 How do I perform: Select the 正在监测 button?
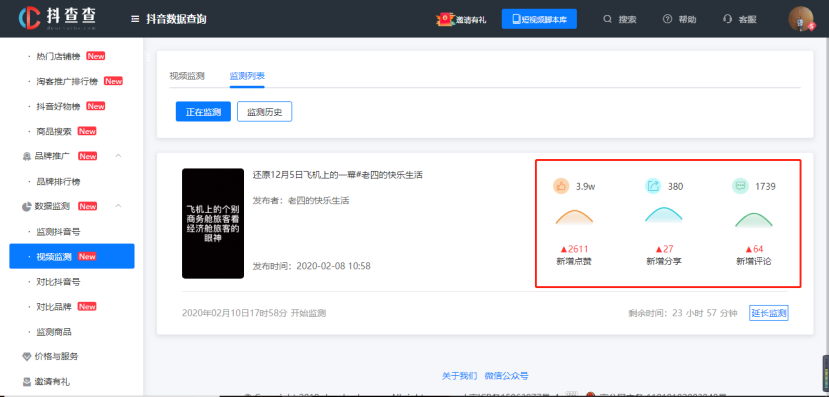(203, 112)
